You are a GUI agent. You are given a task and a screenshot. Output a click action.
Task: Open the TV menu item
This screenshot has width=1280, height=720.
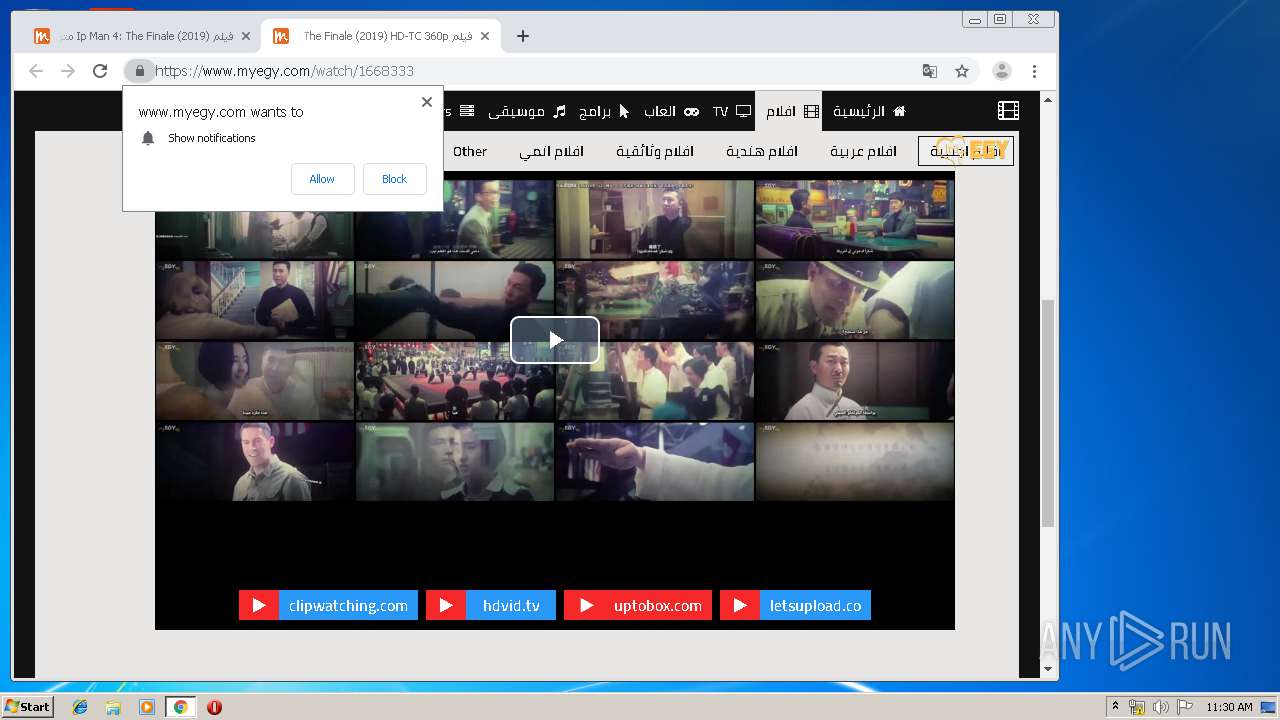coord(732,111)
